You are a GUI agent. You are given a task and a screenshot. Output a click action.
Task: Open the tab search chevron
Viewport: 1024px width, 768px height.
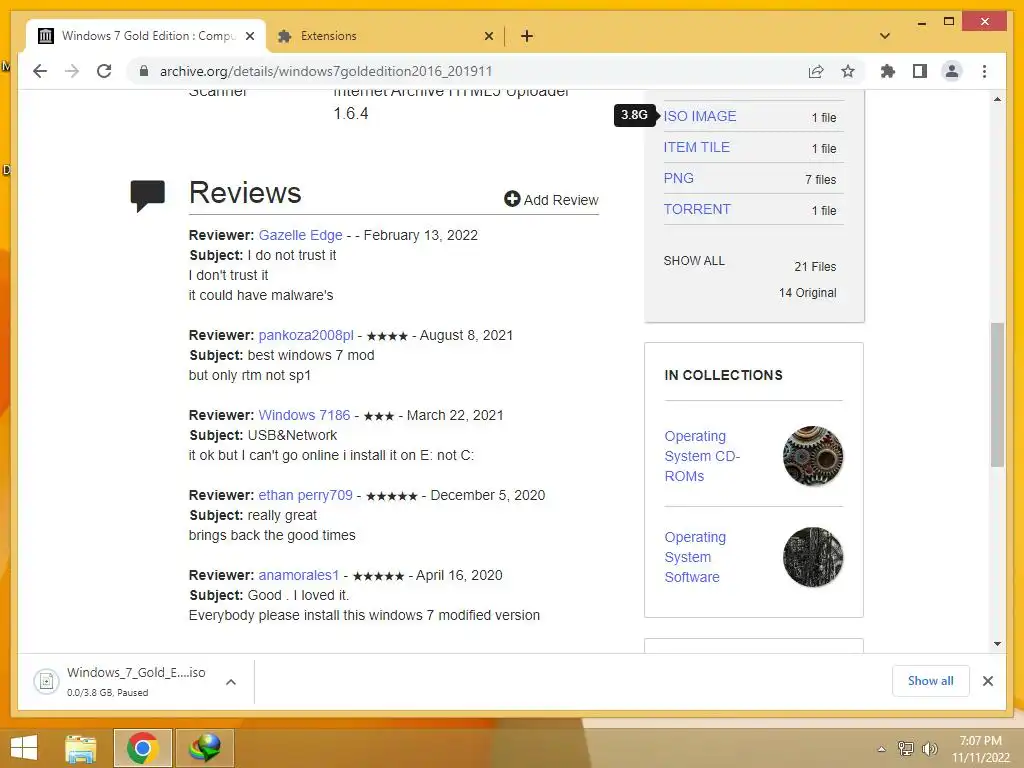(885, 36)
